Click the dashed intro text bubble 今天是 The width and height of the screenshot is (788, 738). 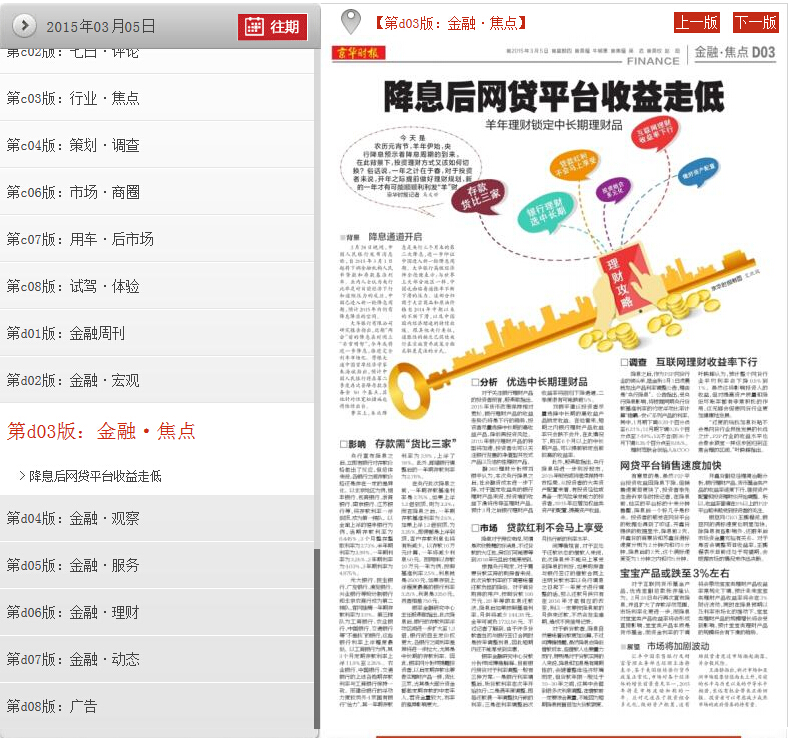tap(411, 166)
